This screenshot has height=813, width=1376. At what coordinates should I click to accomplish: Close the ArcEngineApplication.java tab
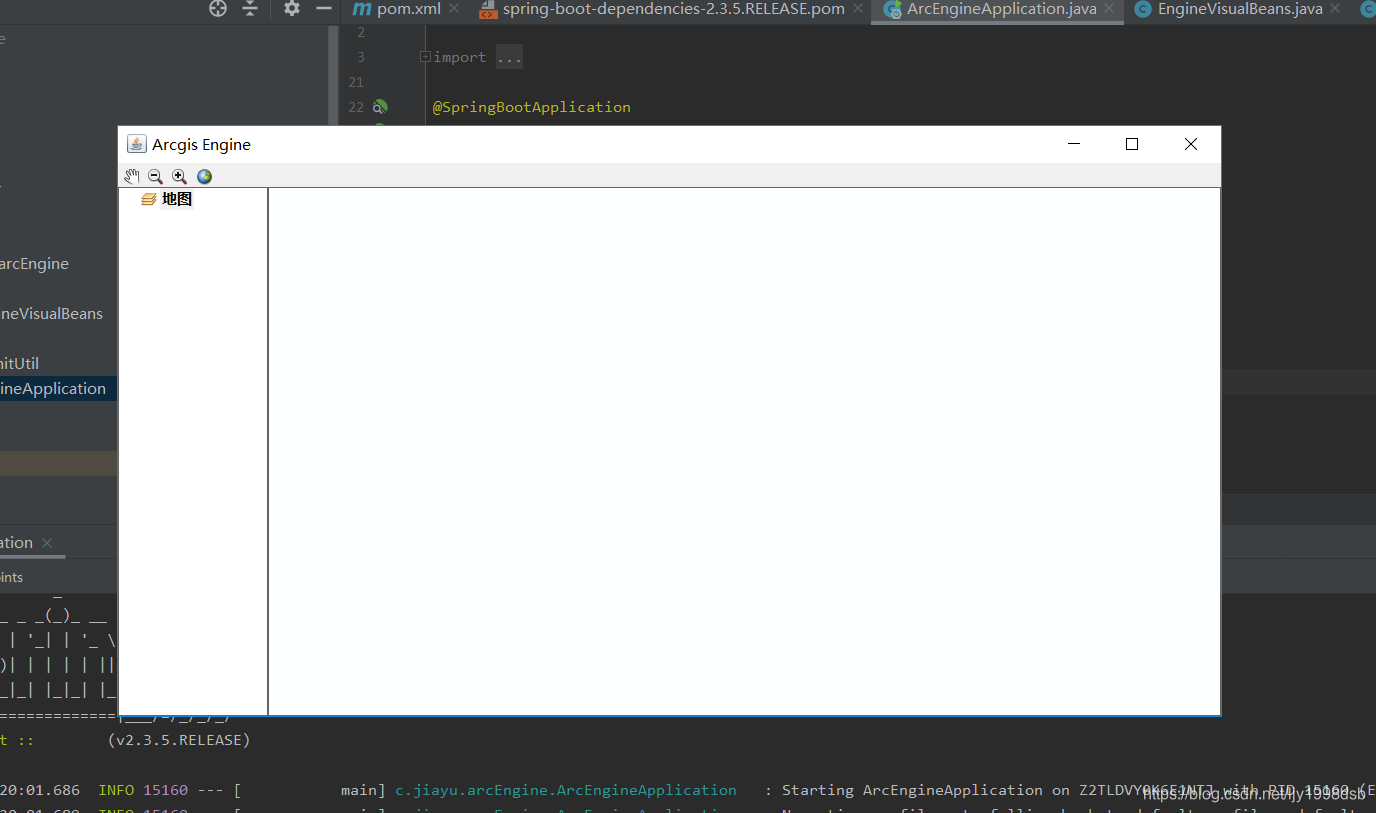[x=1110, y=9]
